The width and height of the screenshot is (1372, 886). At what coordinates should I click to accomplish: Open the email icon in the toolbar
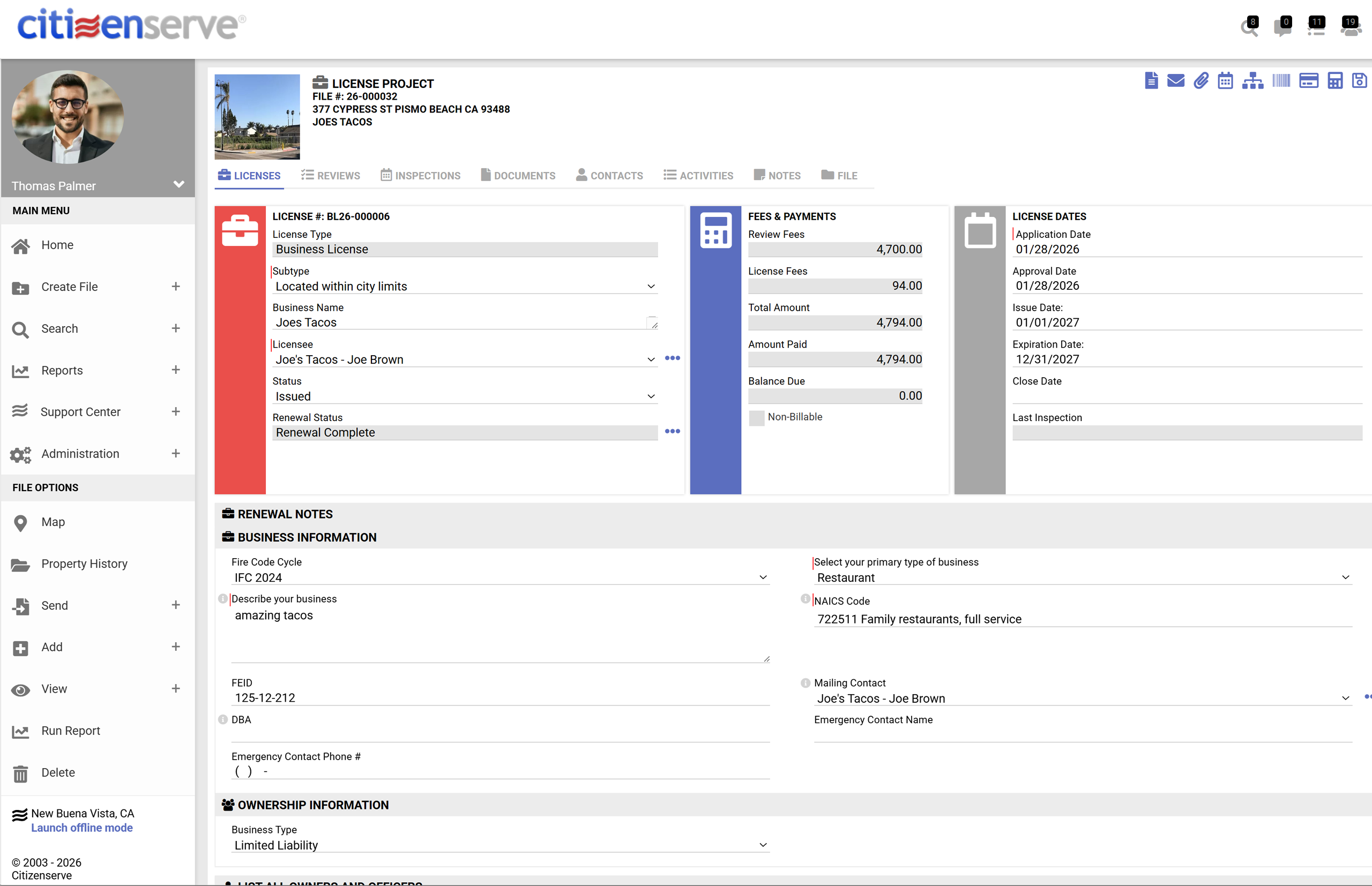pos(1176,80)
